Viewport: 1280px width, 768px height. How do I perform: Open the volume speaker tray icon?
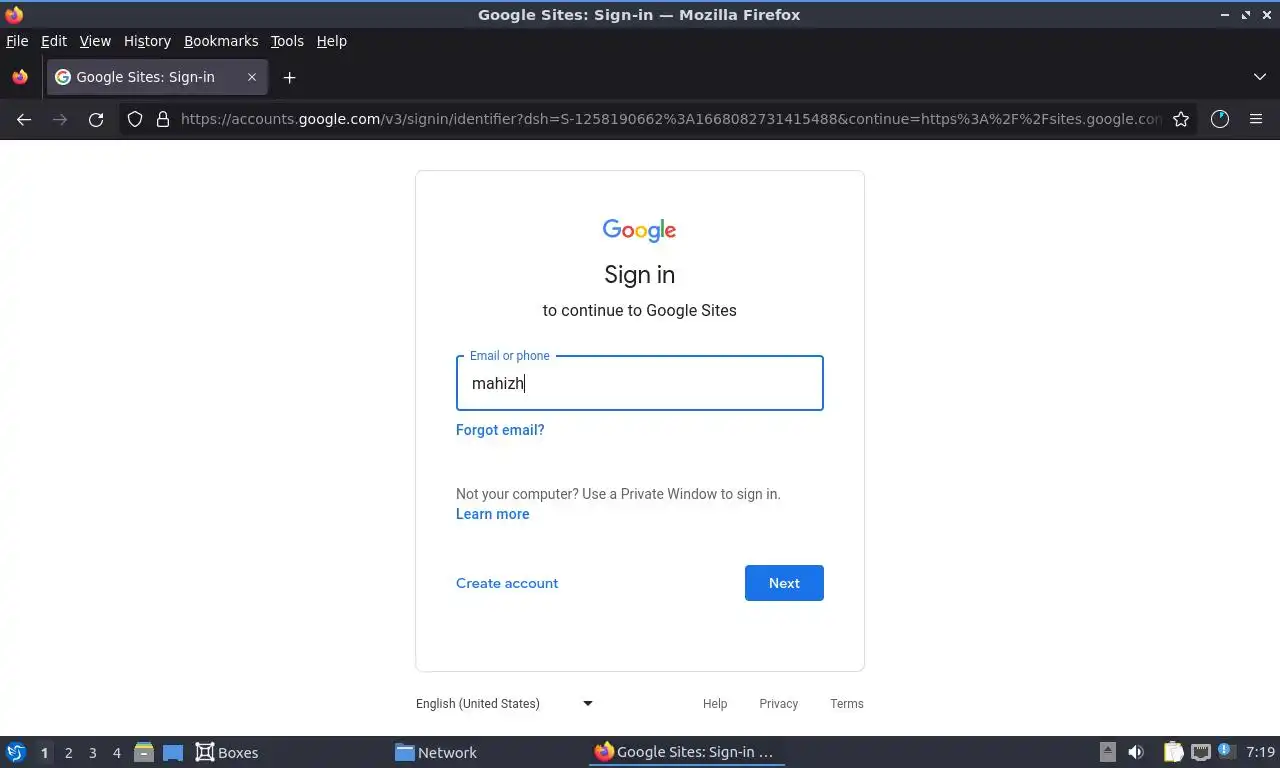(x=1137, y=752)
